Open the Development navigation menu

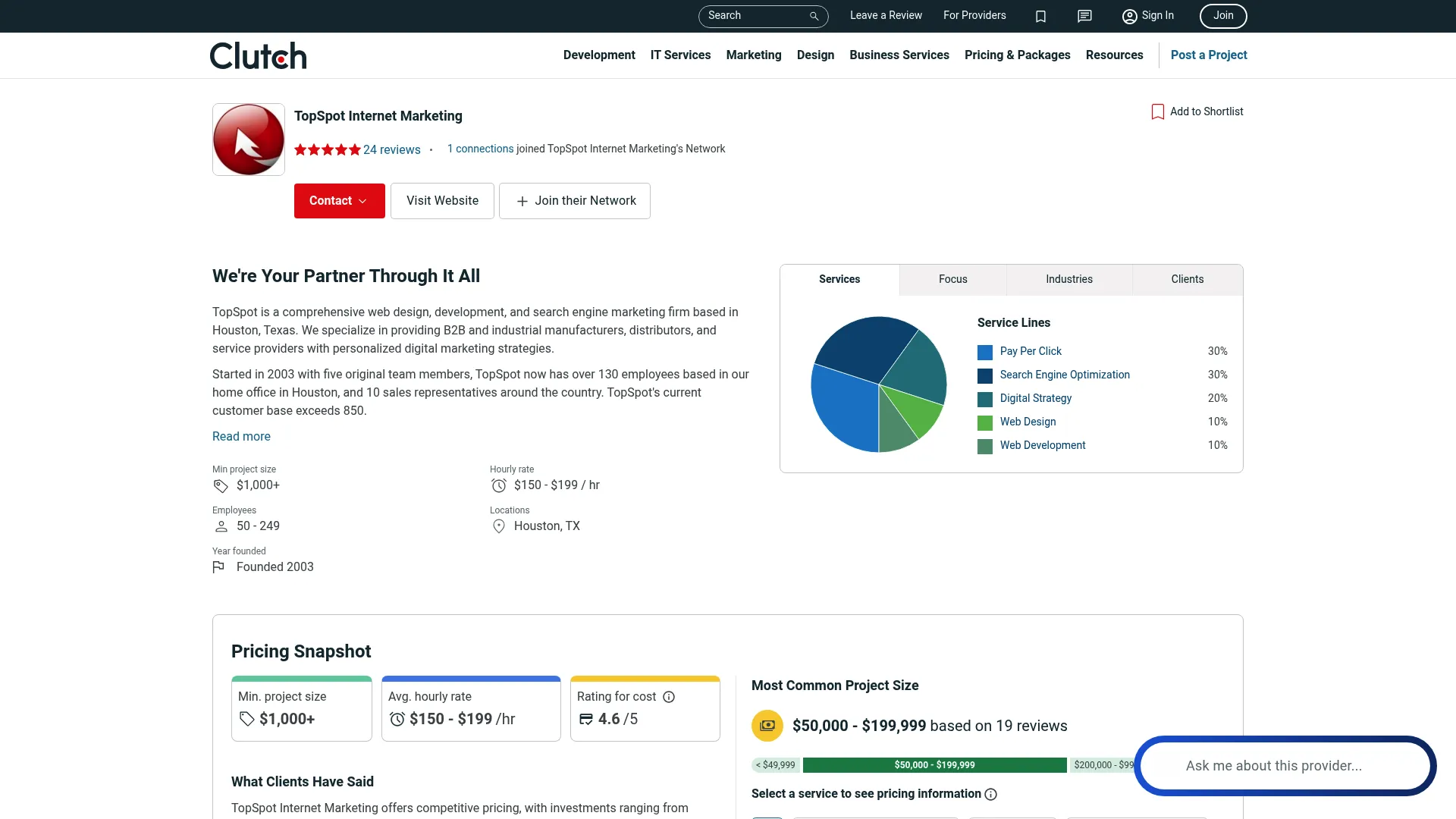pos(599,55)
